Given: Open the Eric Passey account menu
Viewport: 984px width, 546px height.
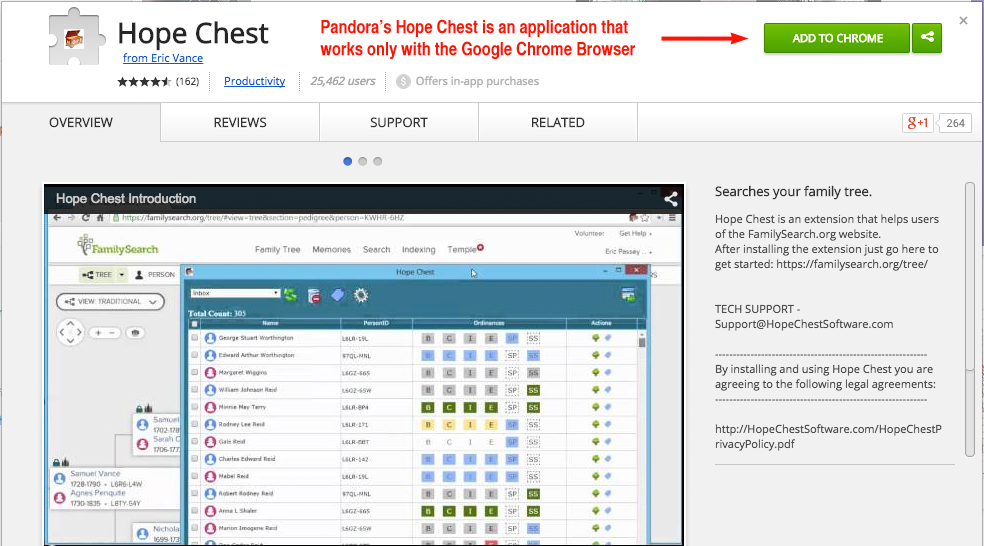Looking at the screenshot, I should [x=628, y=252].
